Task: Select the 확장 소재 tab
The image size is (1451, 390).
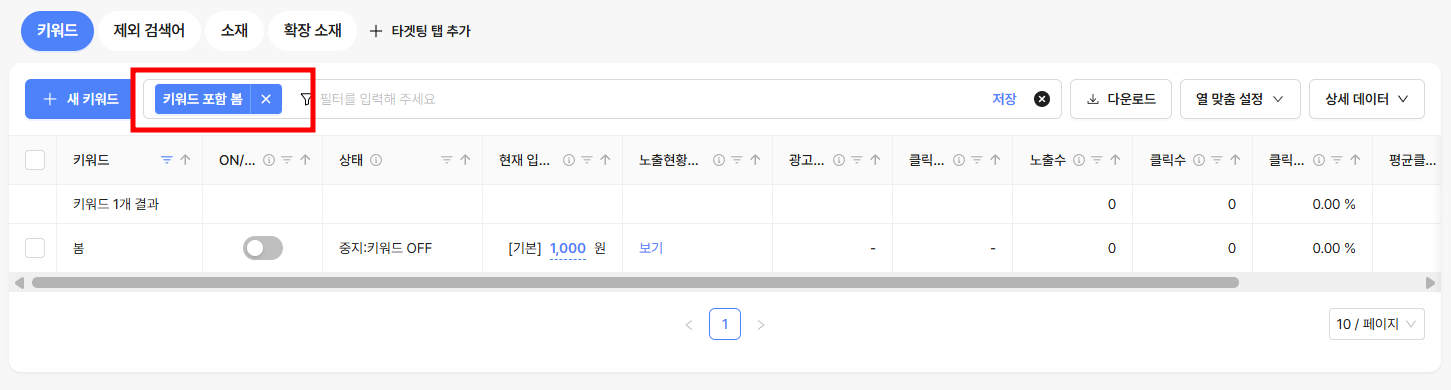Action: click(312, 31)
